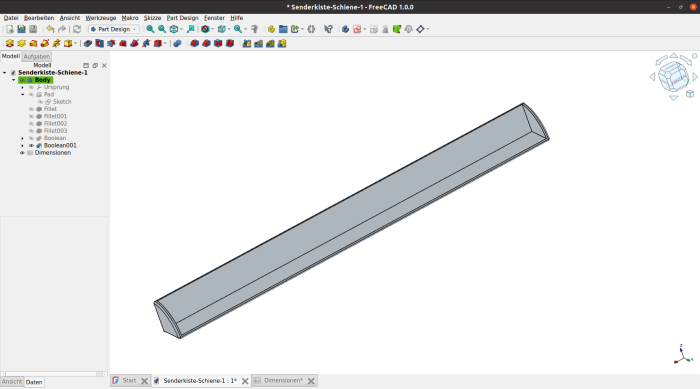The height and width of the screenshot is (389, 700).
Task: Open the standard views dropdown arrow
Action: pos(181,29)
